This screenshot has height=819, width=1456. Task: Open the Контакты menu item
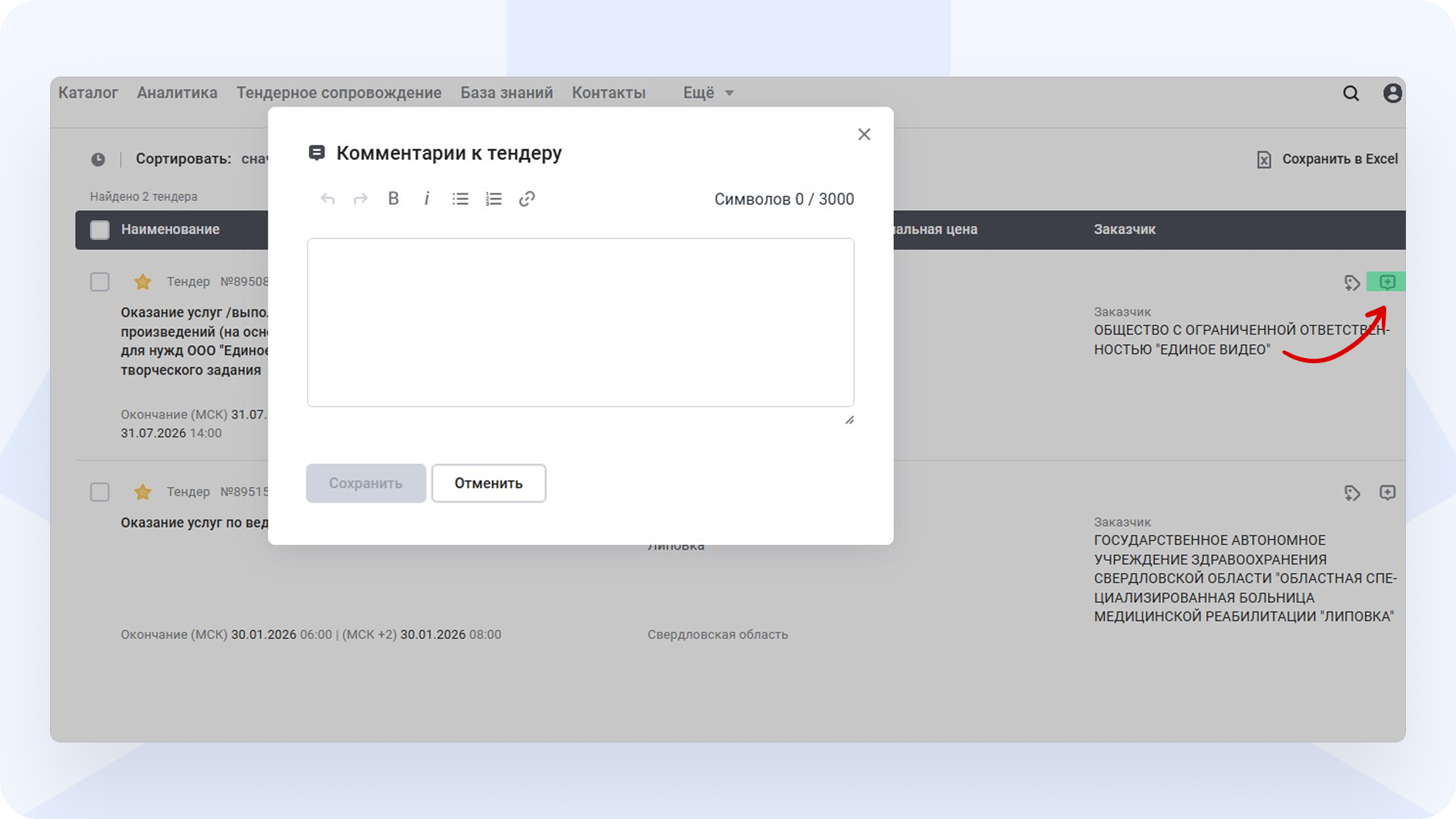(x=608, y=93)
